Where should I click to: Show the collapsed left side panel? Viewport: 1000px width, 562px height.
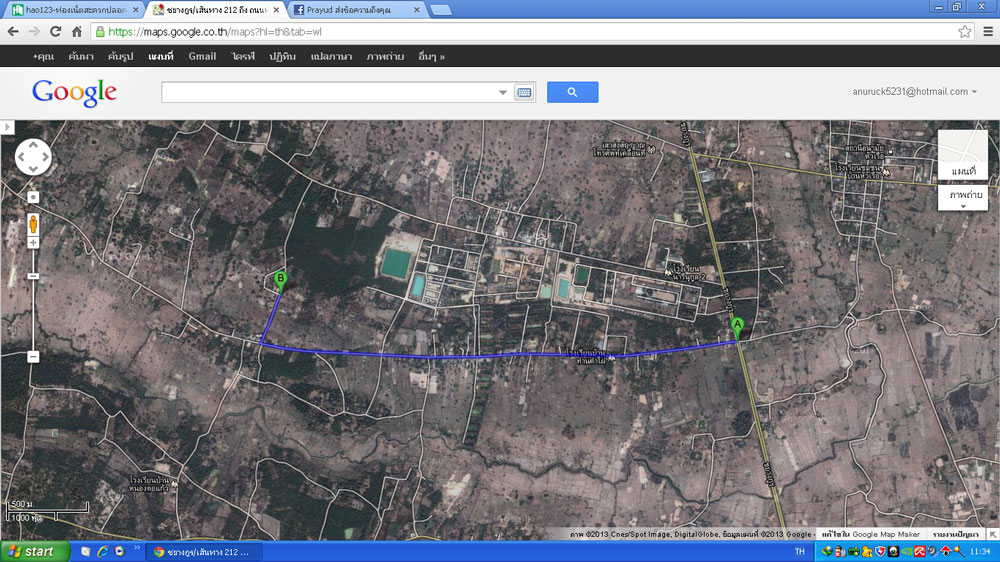(5, 127)
